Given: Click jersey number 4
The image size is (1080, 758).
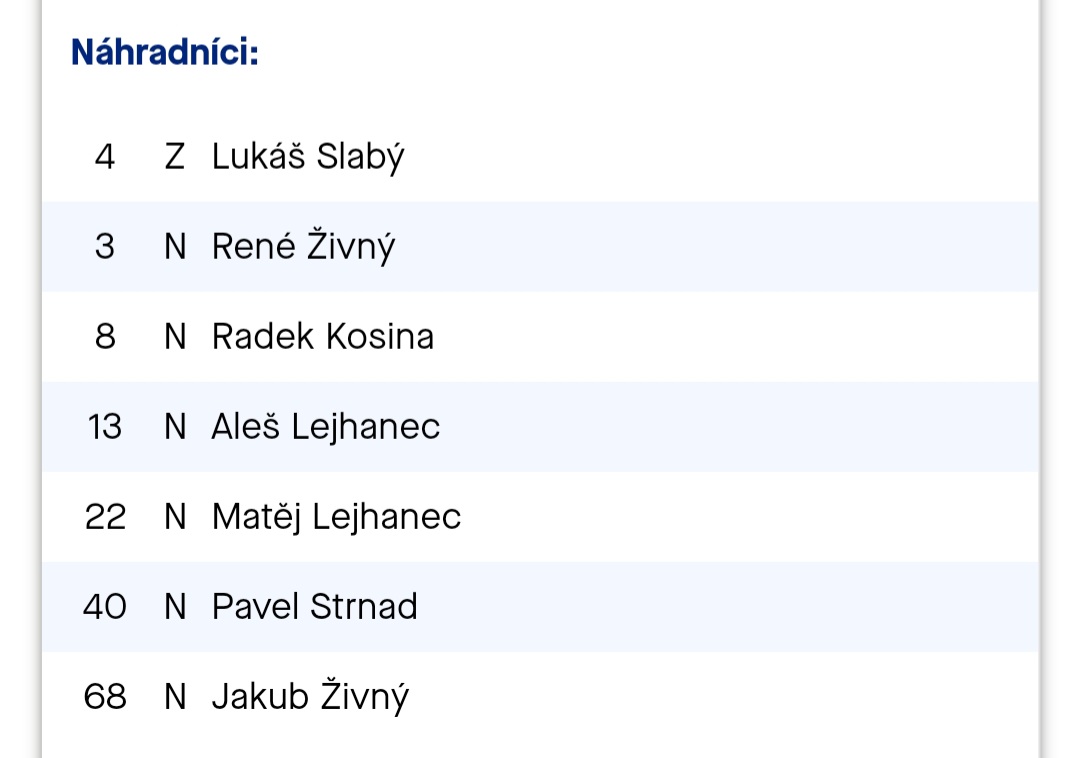Looking at the screenshot, I should 105,157.
